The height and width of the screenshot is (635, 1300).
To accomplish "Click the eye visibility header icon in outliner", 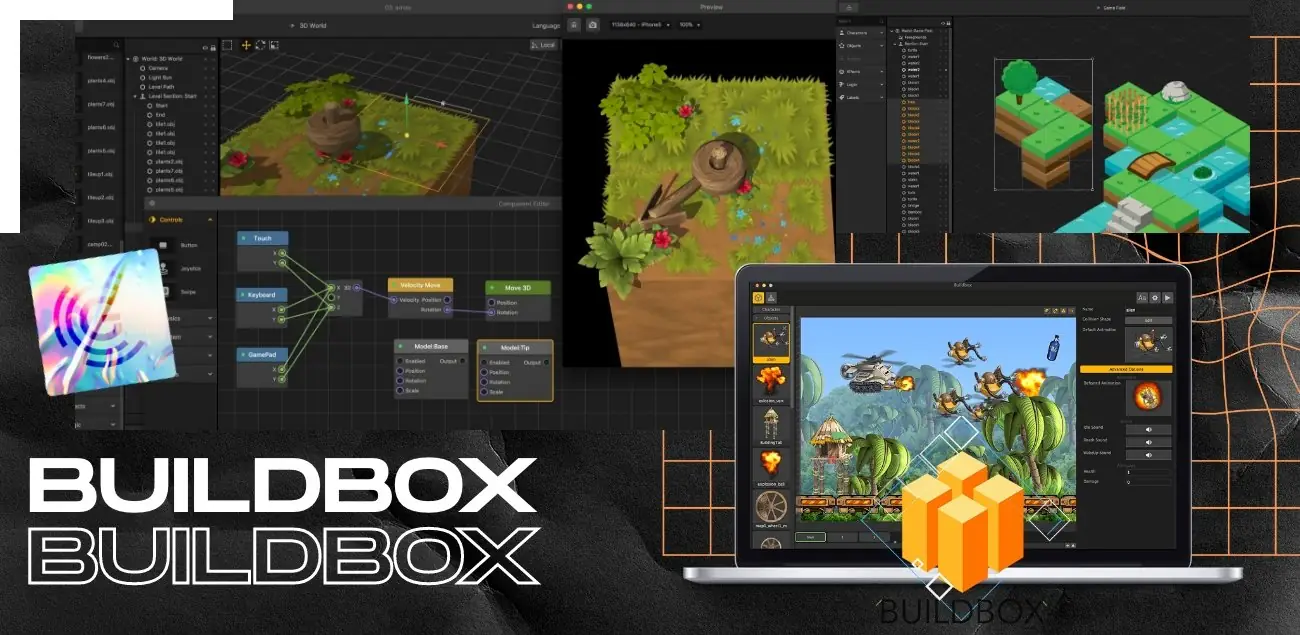I will tap(203, 47).
